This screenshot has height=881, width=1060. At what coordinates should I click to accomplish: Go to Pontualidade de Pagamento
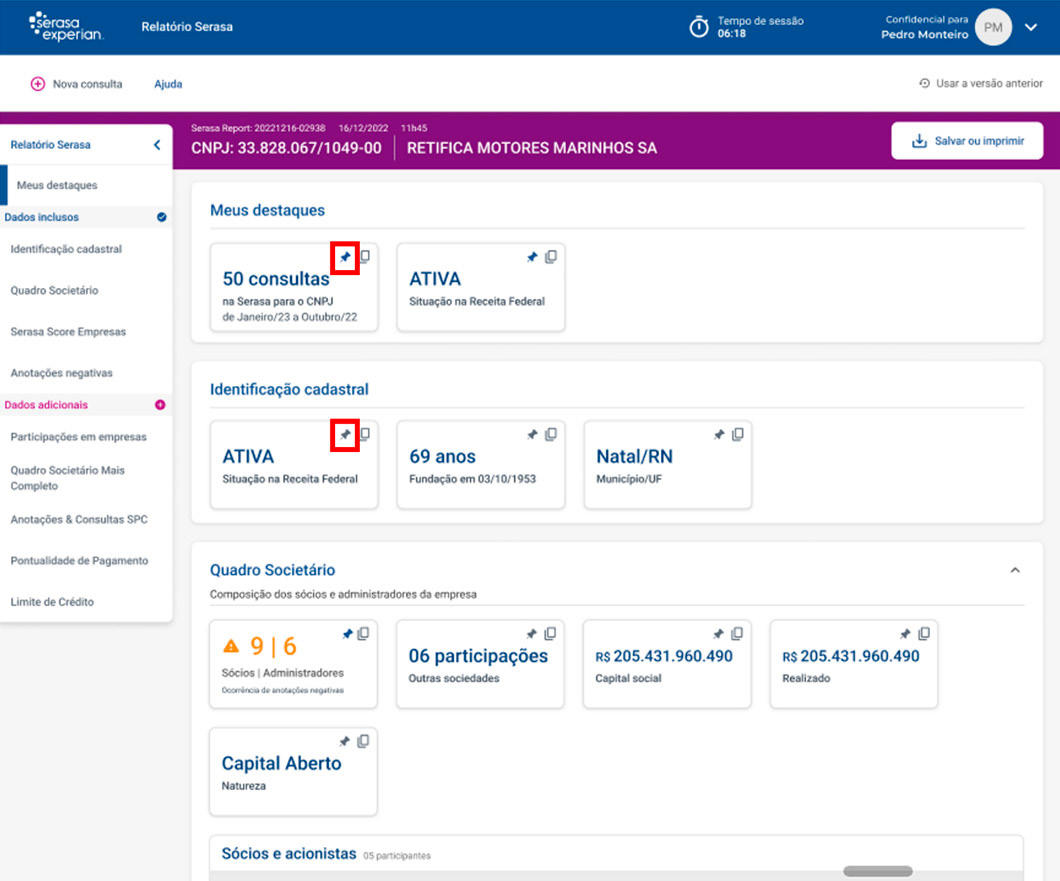[79, 561]
